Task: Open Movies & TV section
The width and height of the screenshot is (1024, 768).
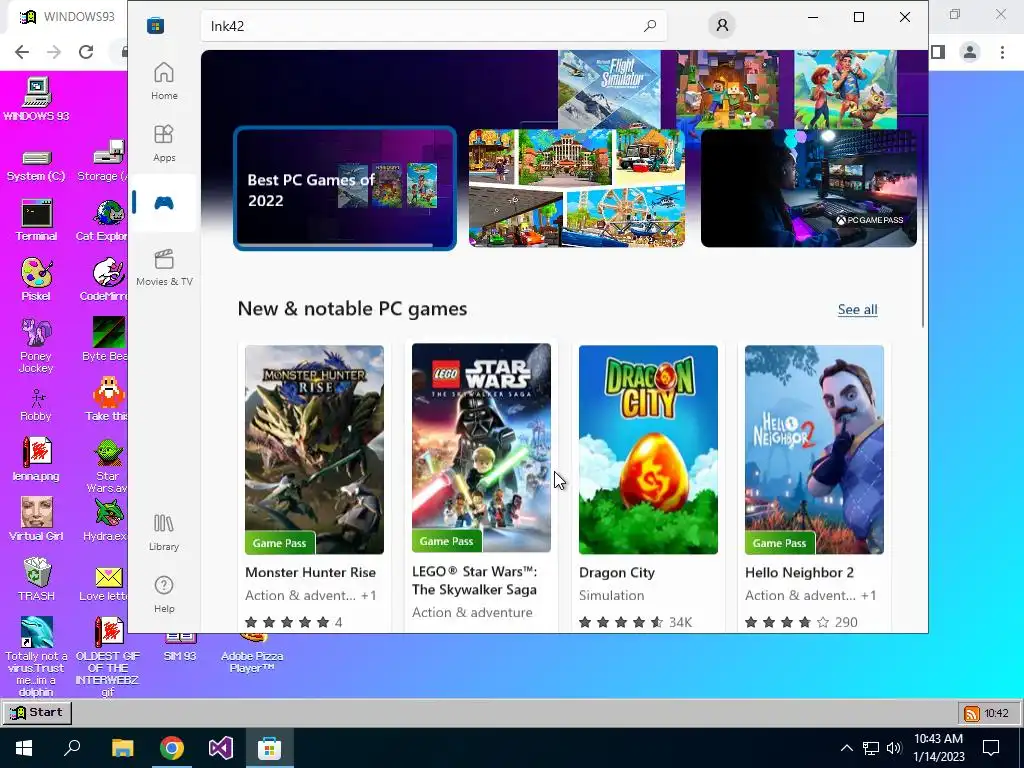Action: (164, 267)
